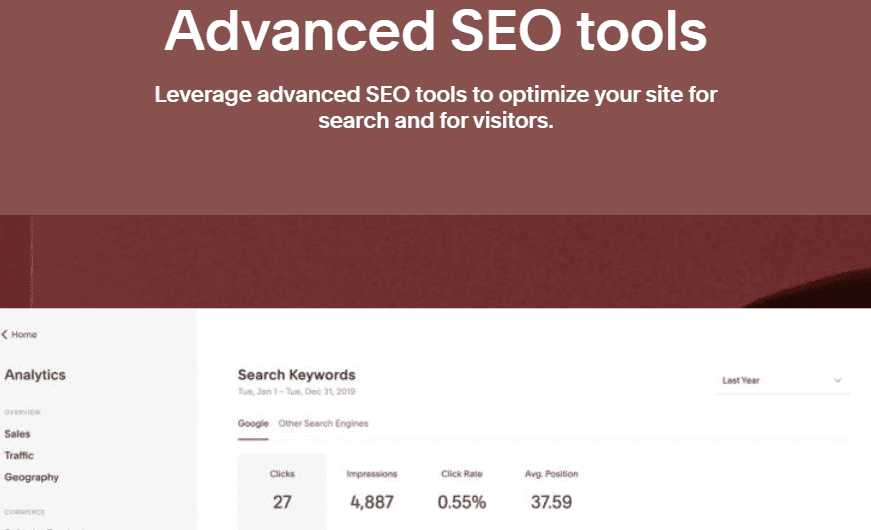Open the Last Year date range selector

click(x=780, y=381)
